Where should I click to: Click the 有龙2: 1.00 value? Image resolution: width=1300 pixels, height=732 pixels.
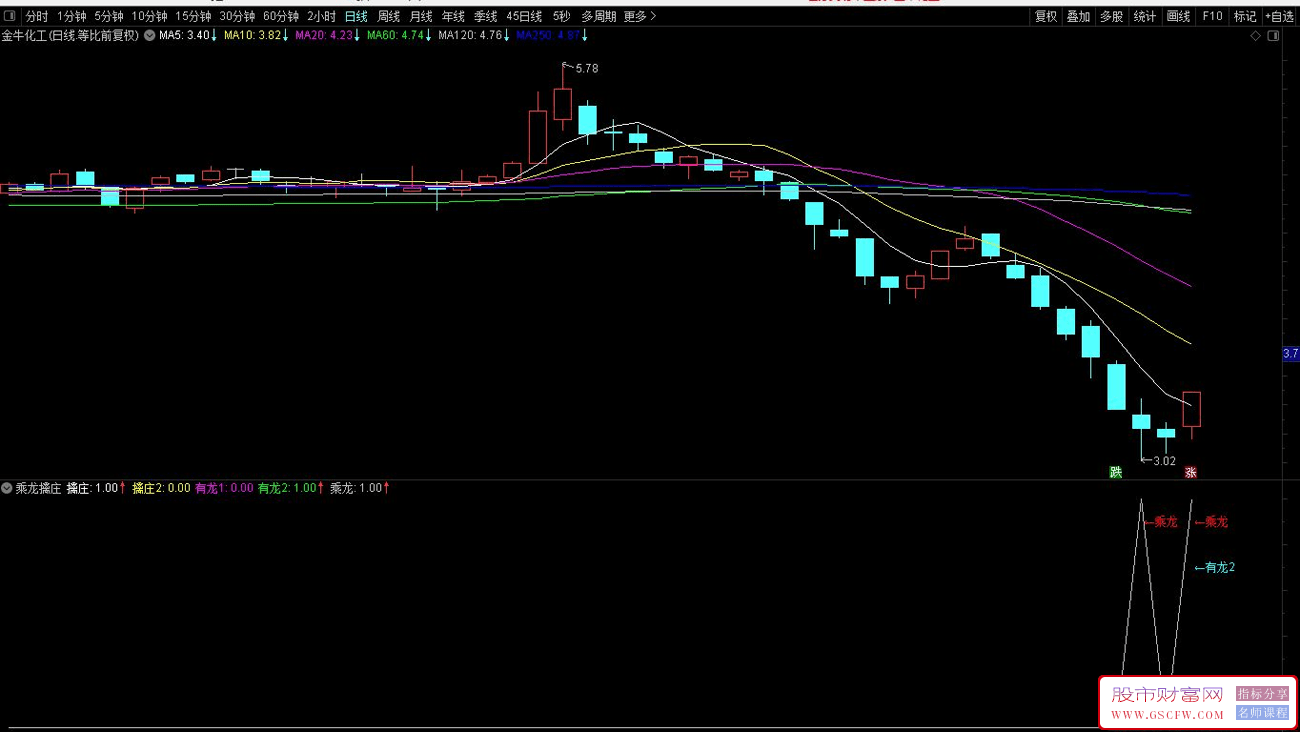click(x=291, y=488)
